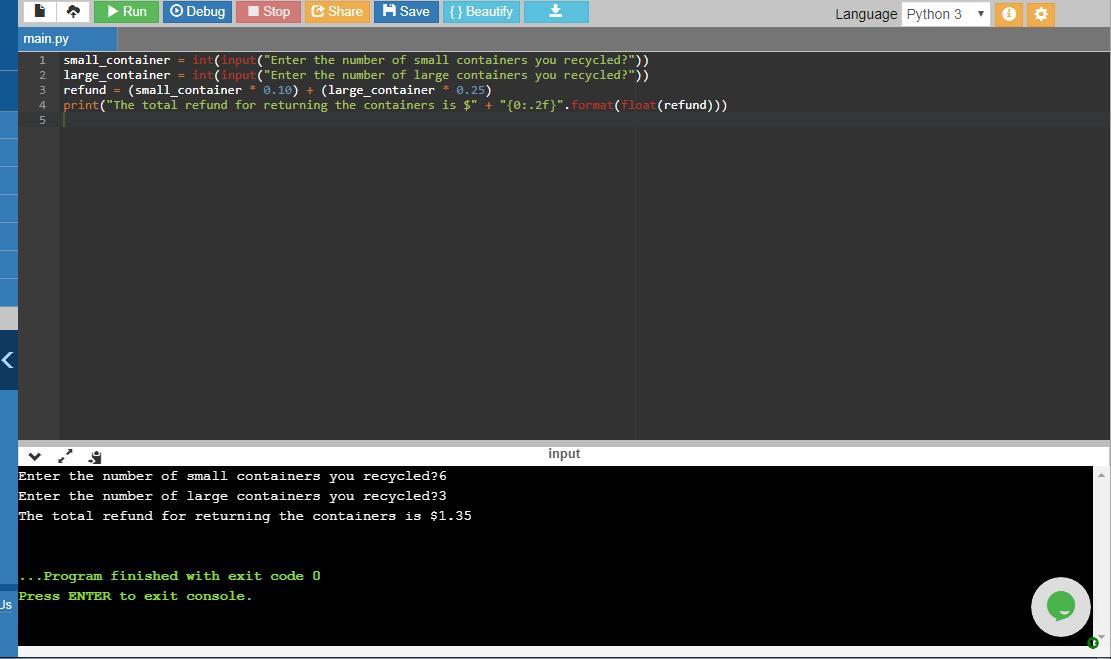The width and height of the screenshot is (1111, 659).
Task: Expand the left sidebar with arrow
Action: [8, 360]
